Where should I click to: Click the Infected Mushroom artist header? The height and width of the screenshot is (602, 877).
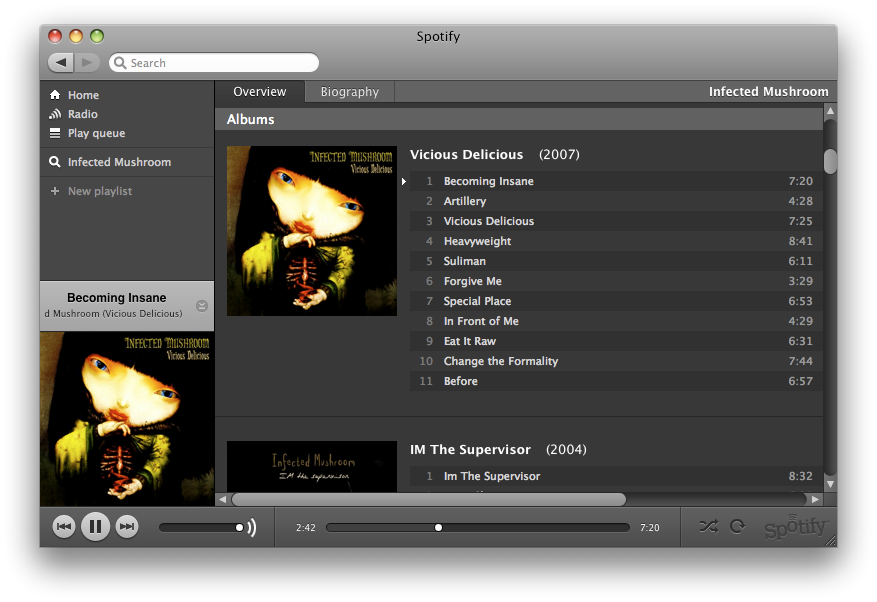pos(768,92)
